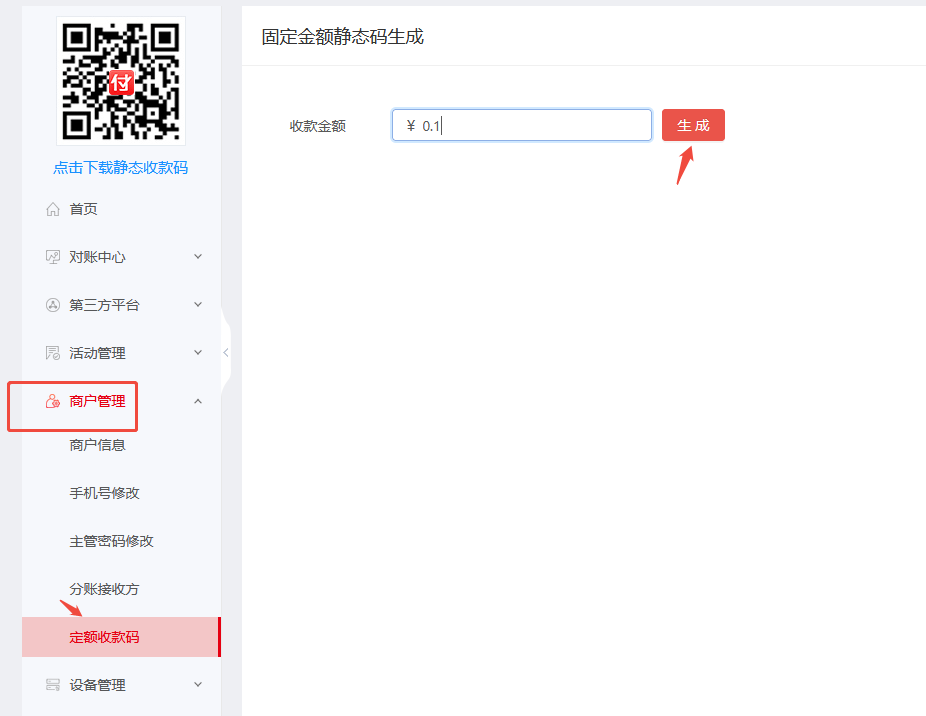This screenshot has width=926, height=716.
Task: Go to 商户信息 submenu
Action: [x=97, y=445]
